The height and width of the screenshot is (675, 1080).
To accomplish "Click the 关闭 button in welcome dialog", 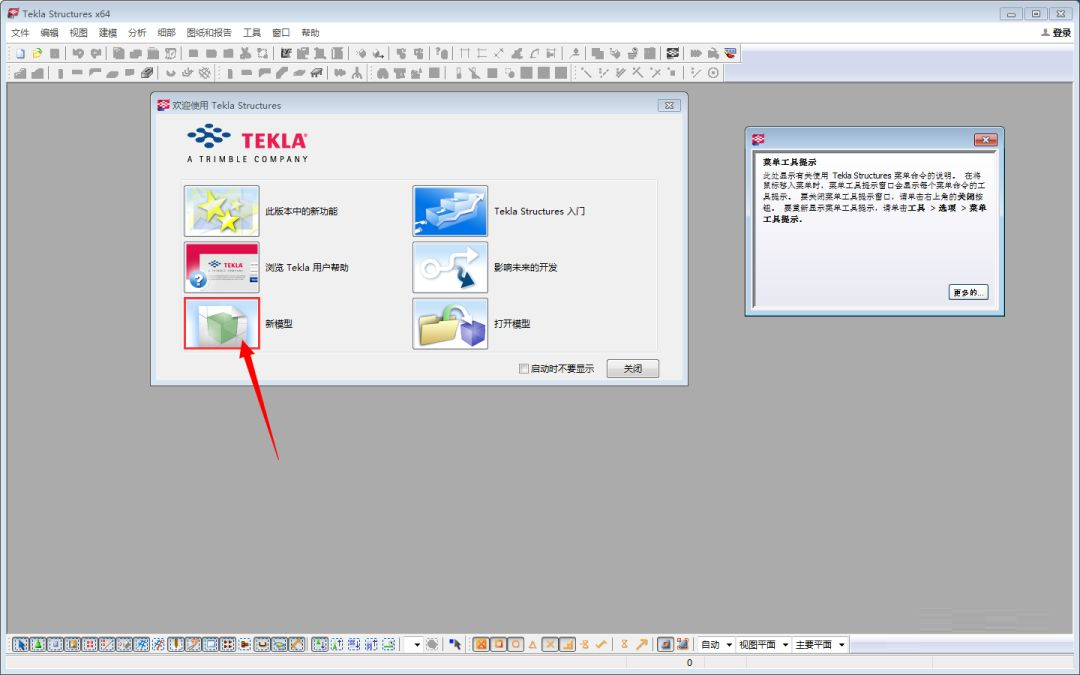I will point(633,368).
